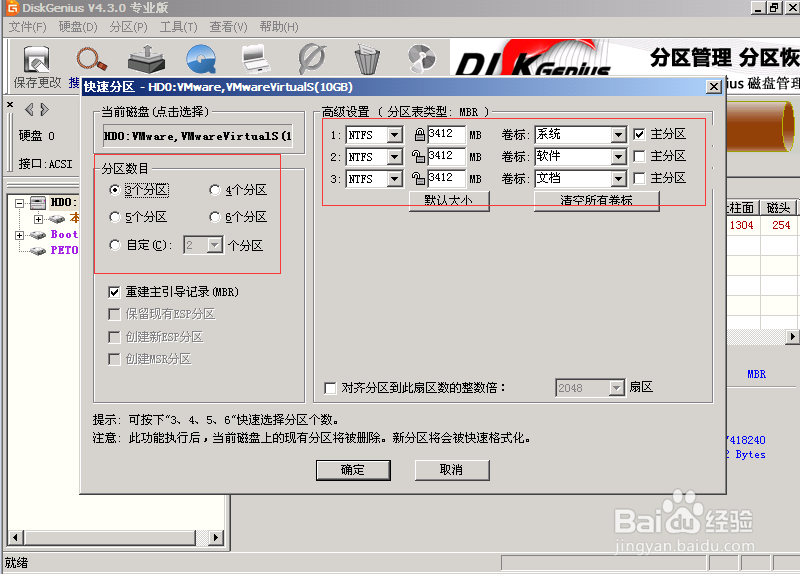Expand the Boot tree node
Image resolution: width=800 pixels, height=574 pixels.
pos(19,235)
